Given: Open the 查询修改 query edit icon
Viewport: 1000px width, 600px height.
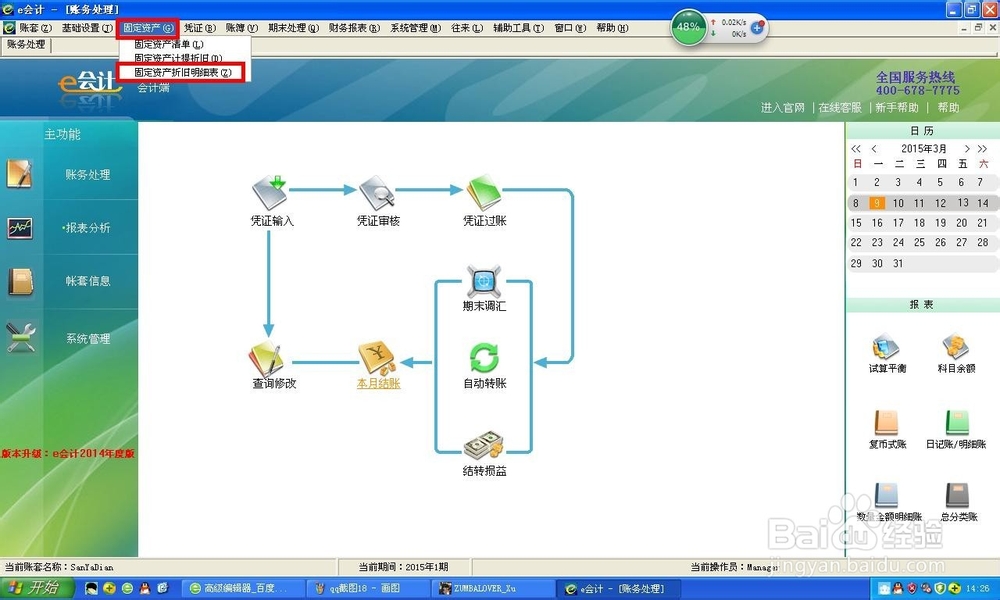Looking at the screenshot, I should point(266,358).
